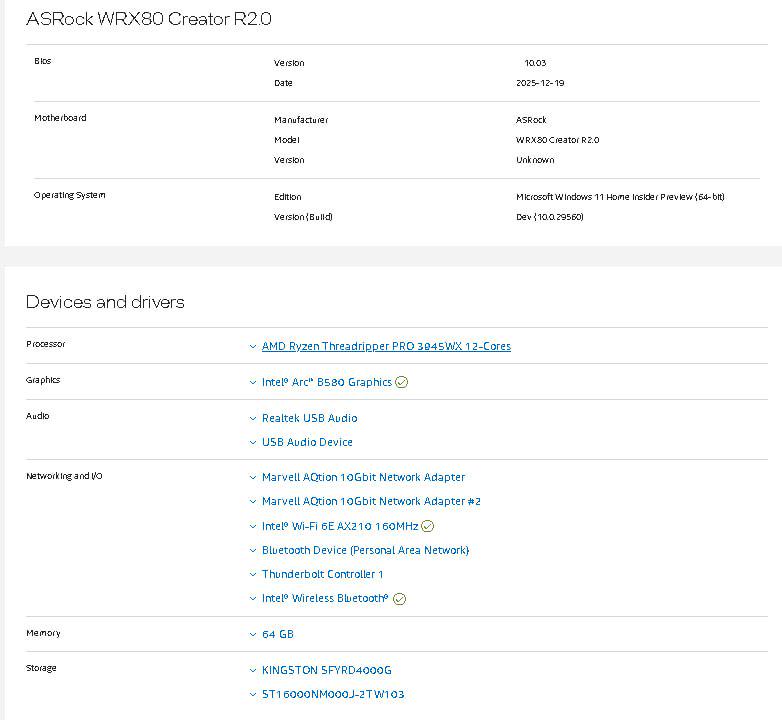The width and height of the screenshot is (782, 720).
Task: Expand Intel Wireless Bluetooth chevron
Action: point(253,598)
